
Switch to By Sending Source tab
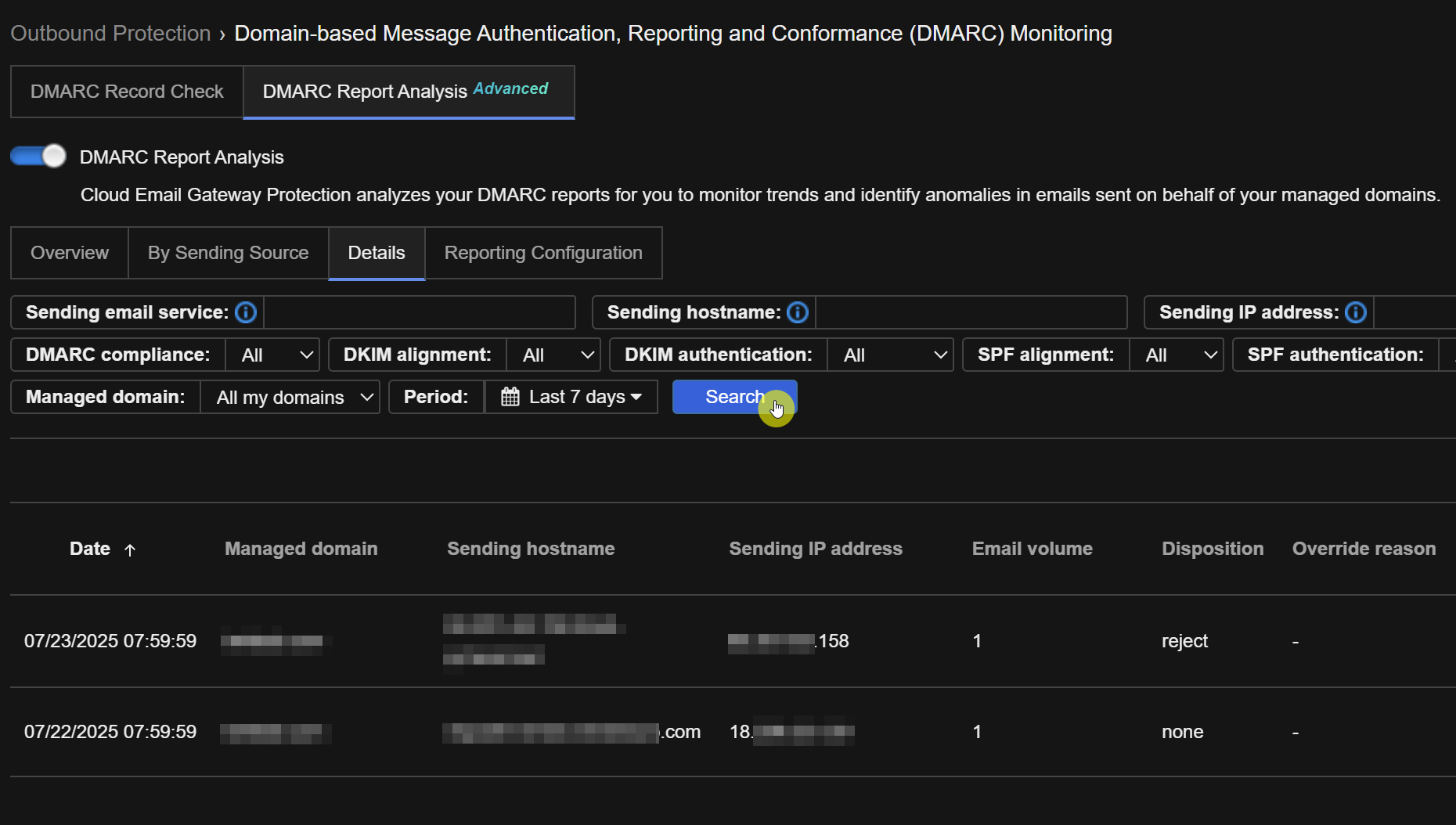[228, 253]
